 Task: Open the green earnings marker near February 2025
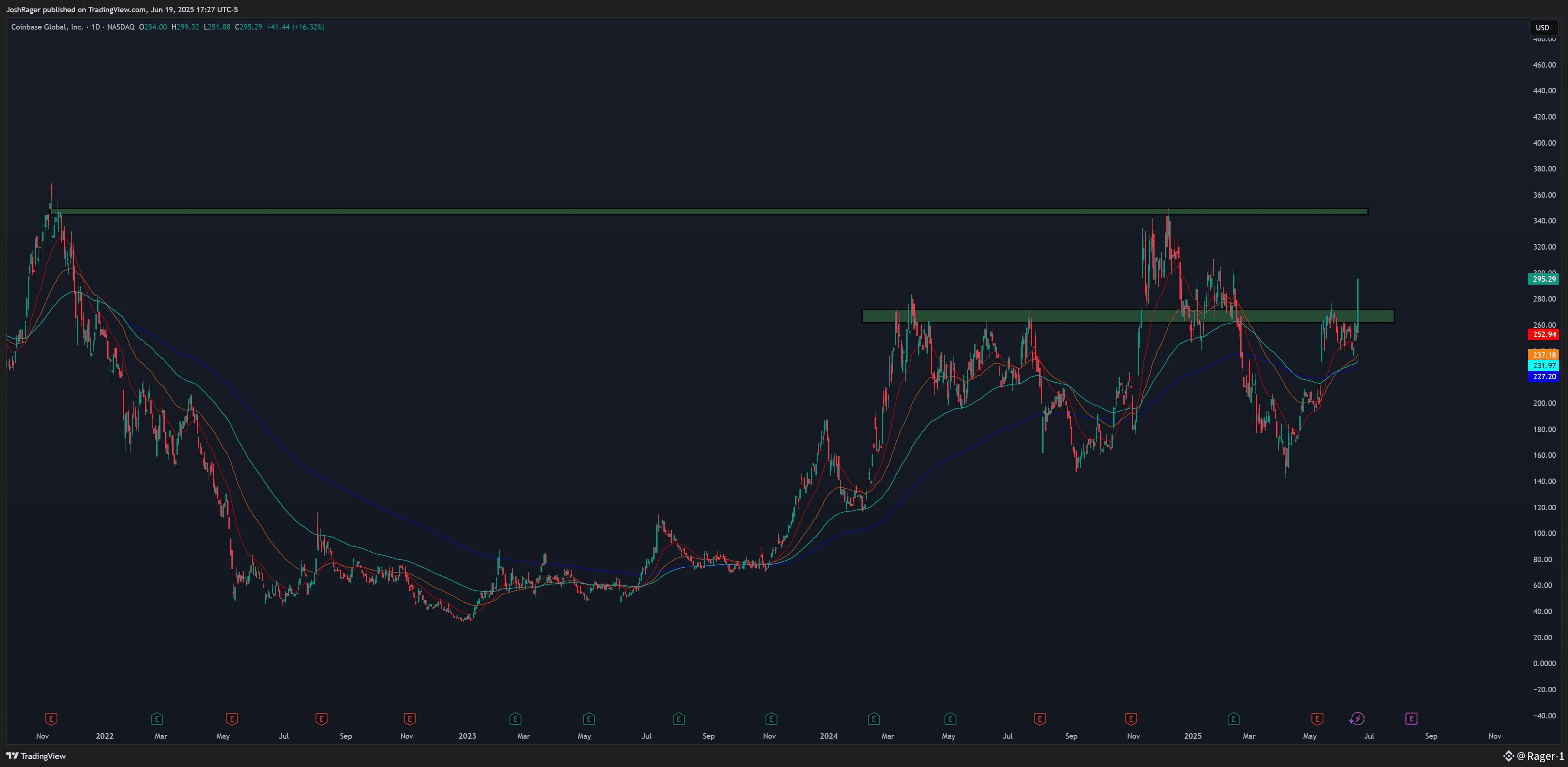[1233, 719]
